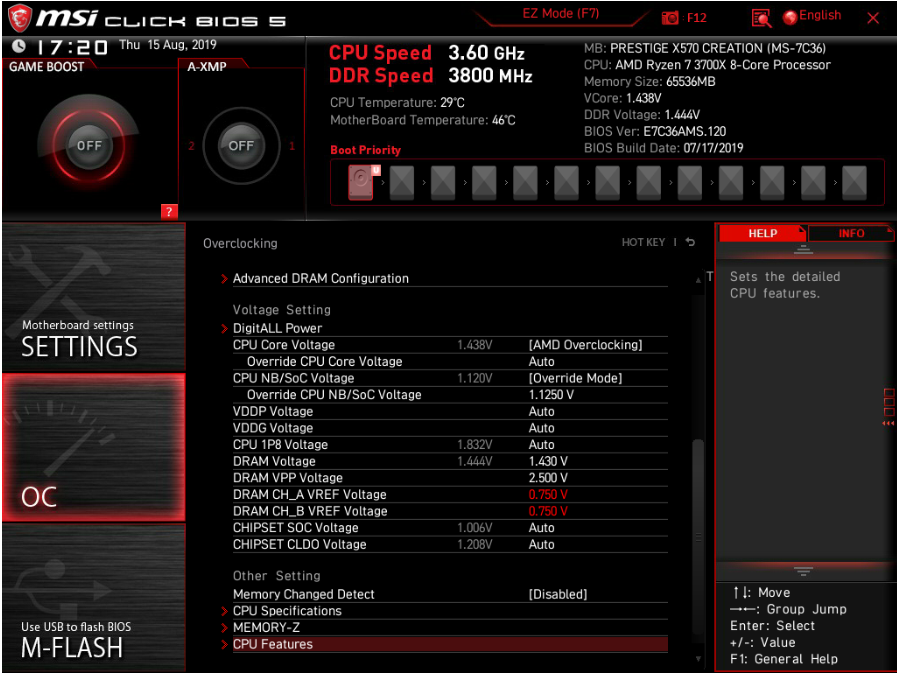The image size is (897, 674).
Task: Toggle the GAME BOOST knob
Action: (x=89, y=145)
